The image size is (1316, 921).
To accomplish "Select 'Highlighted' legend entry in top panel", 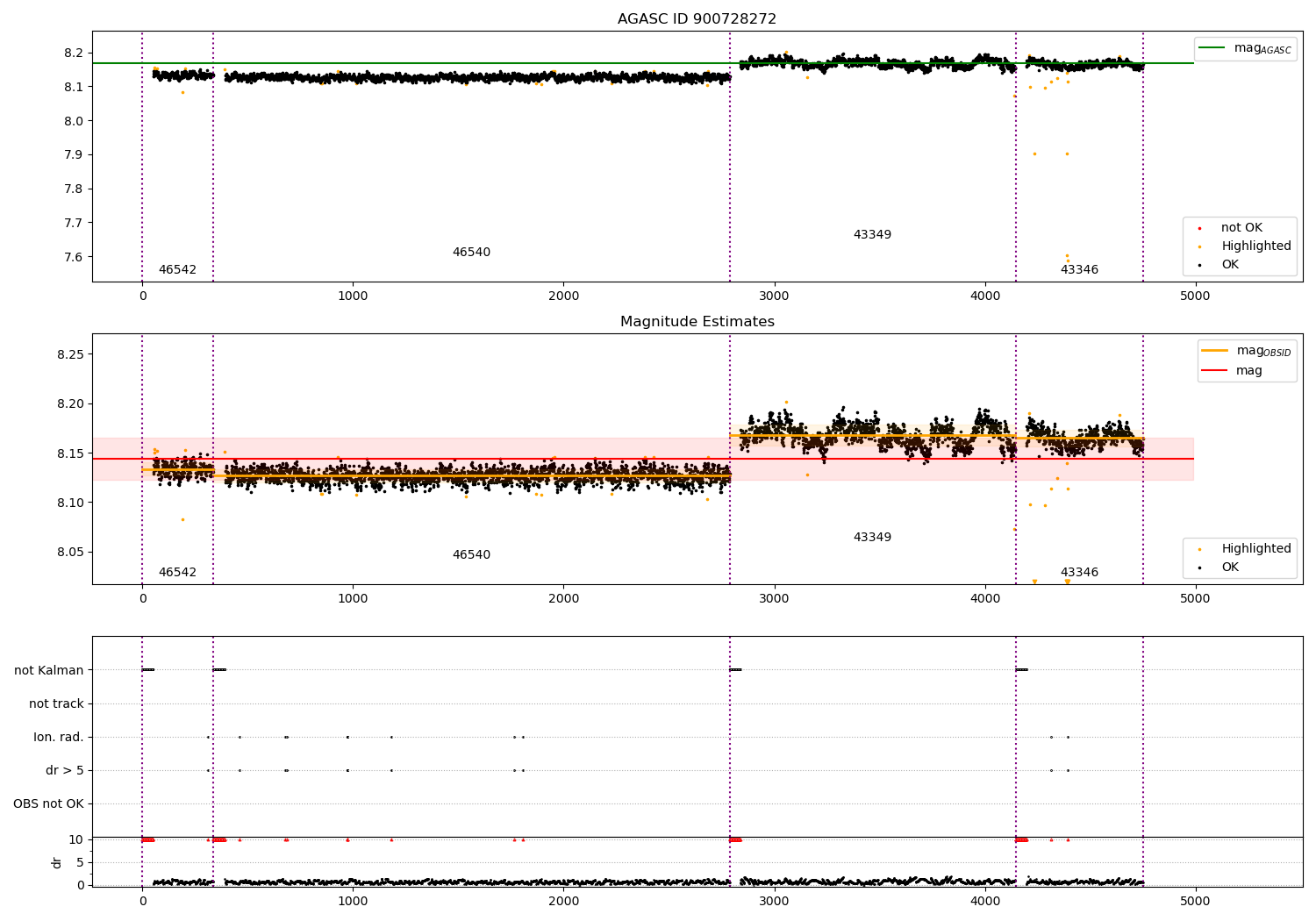I will pos(1256,246).
